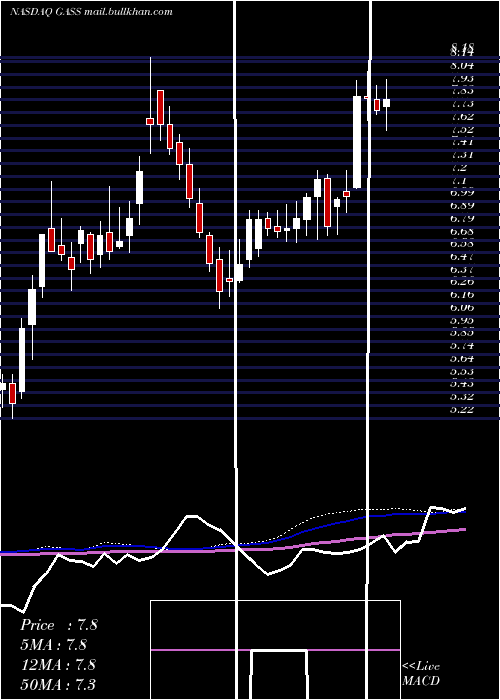Screen dimensions: 500x700
Task: Click the '12MA : 7.8' readout
Action: 58,664
